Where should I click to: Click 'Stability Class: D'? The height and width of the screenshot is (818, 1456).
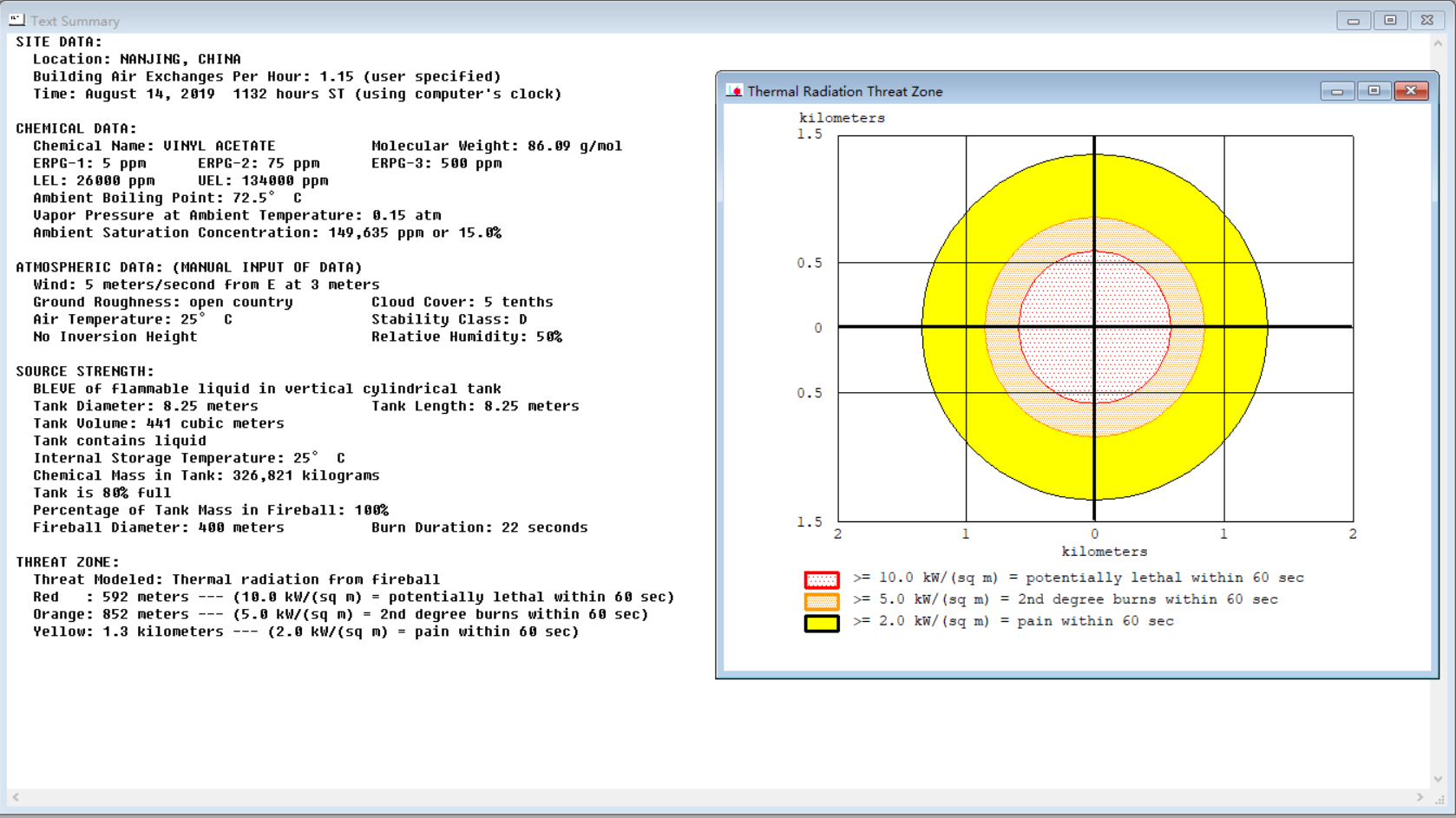tap(449, 319)
